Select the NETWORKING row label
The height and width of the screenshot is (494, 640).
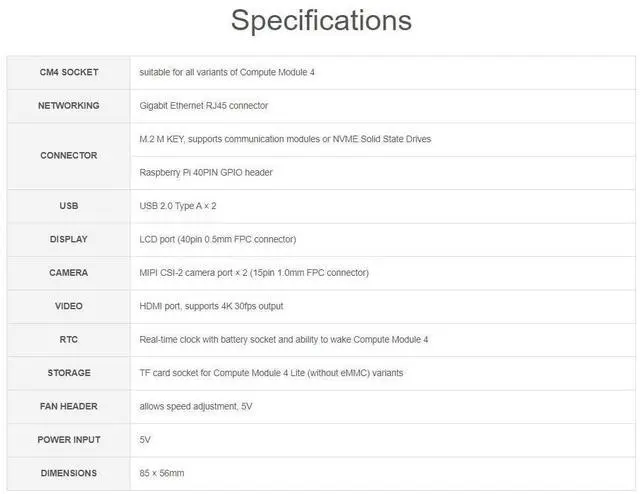pyautogui.click(x=68, y=105)
